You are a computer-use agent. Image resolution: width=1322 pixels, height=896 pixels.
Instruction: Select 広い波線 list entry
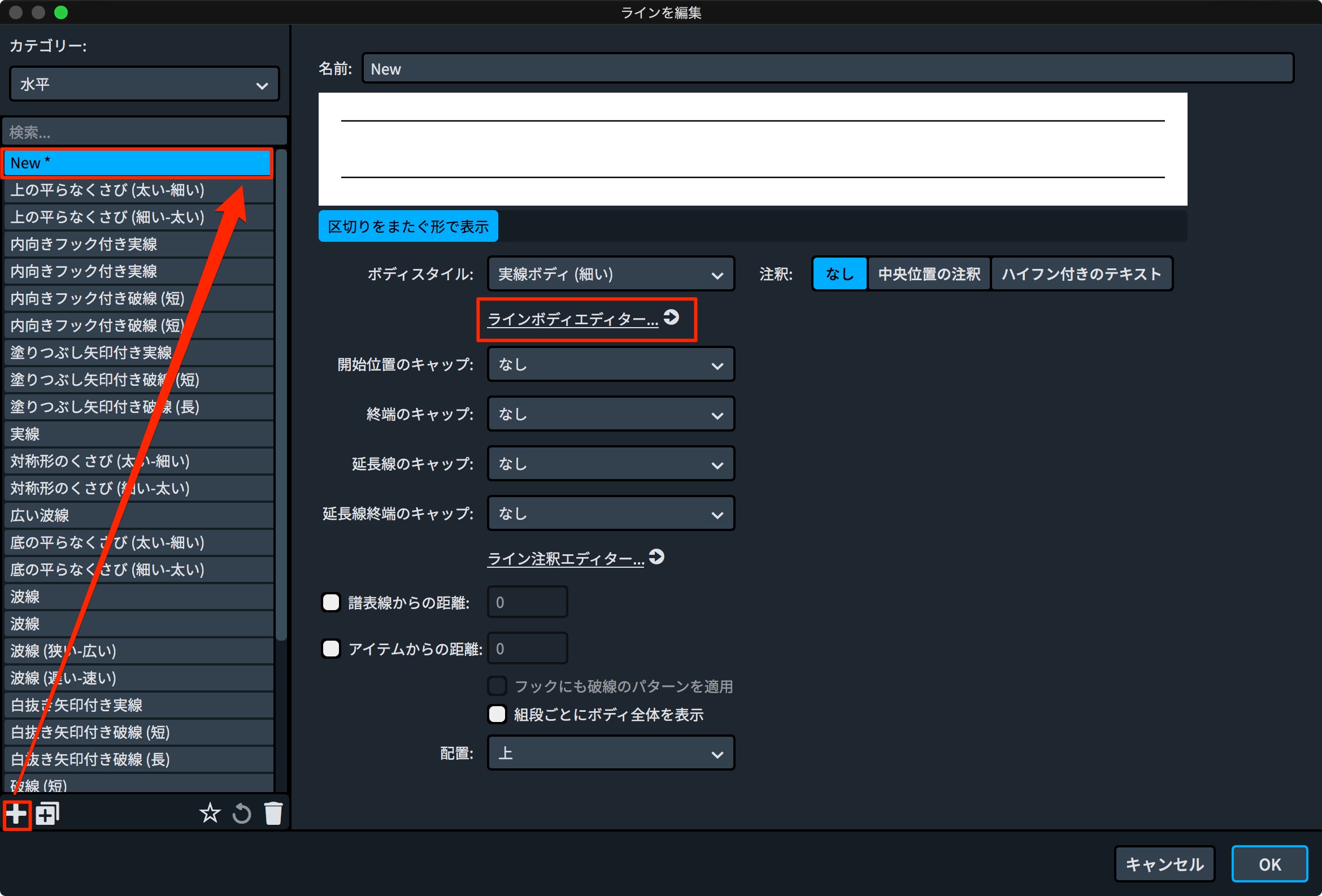click(x=139, y=515)
